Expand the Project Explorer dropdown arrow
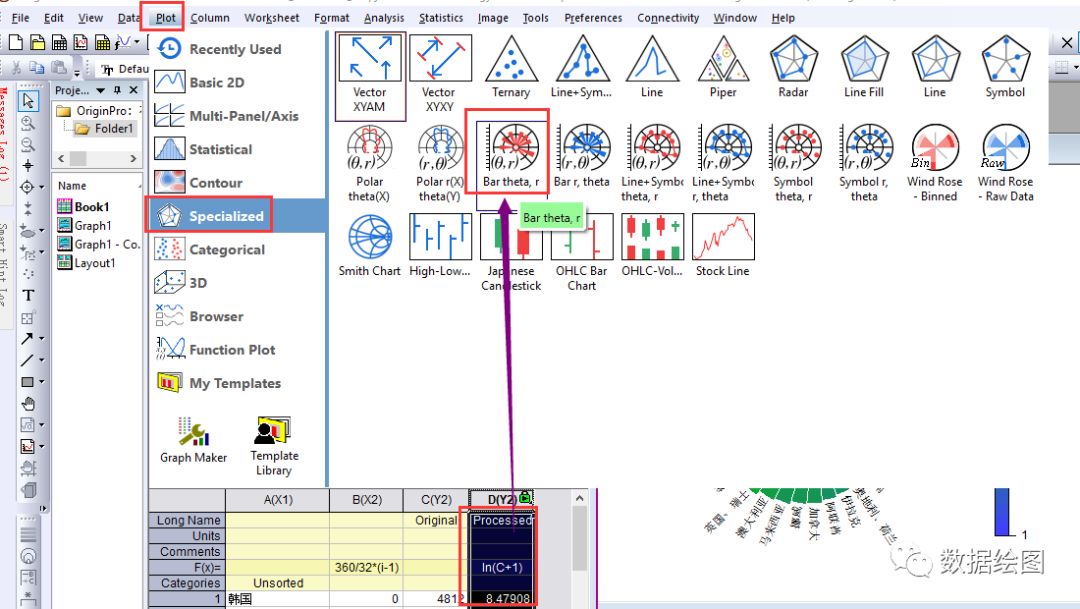This screenshot has width=1080, height=609. pyautogui.click(x=101, y=90)
